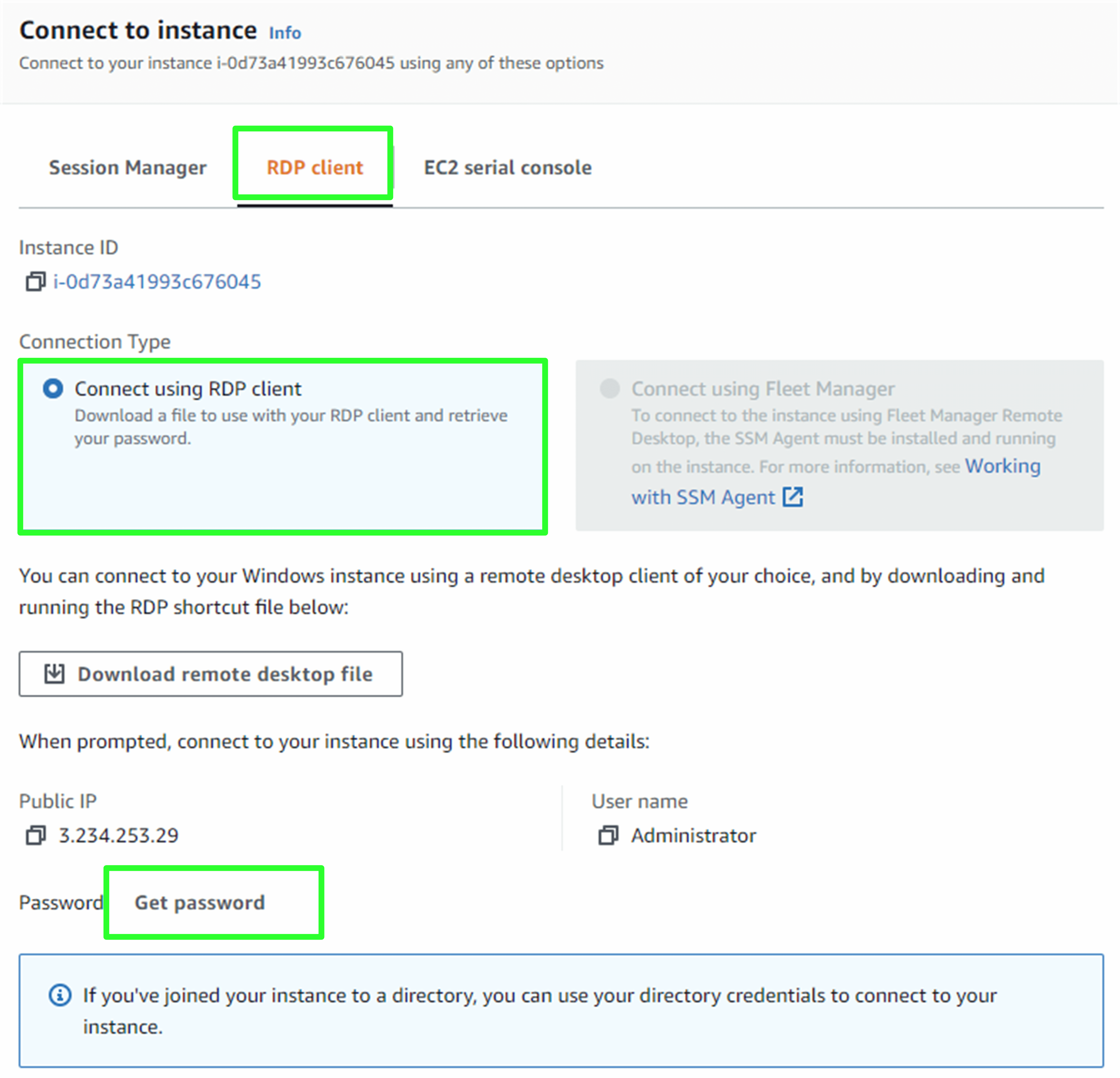
Task: Open the RDP client tab
Action: [x=314, y=167]
